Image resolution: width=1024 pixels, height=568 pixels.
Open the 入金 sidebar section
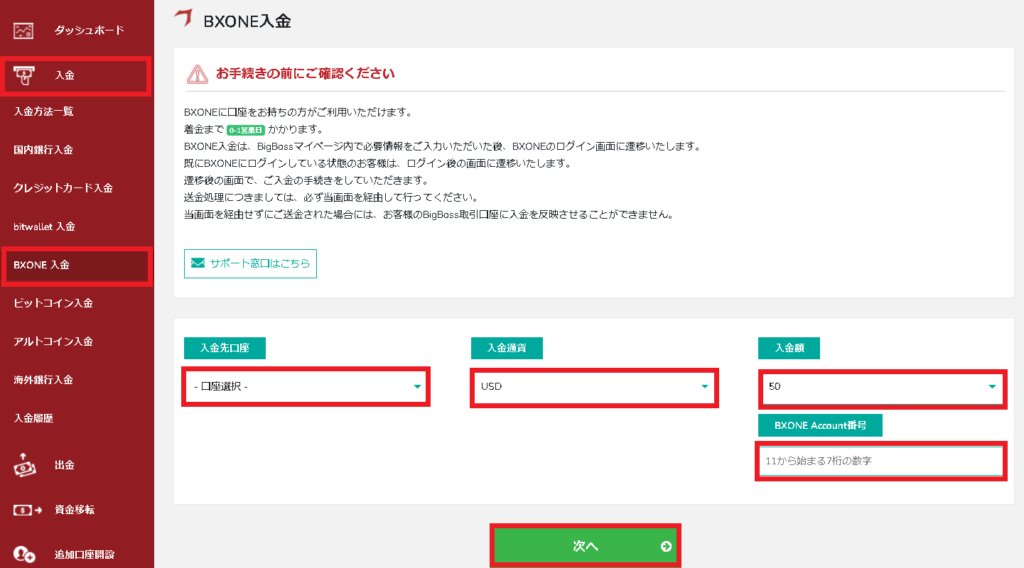tap(77, 75)
